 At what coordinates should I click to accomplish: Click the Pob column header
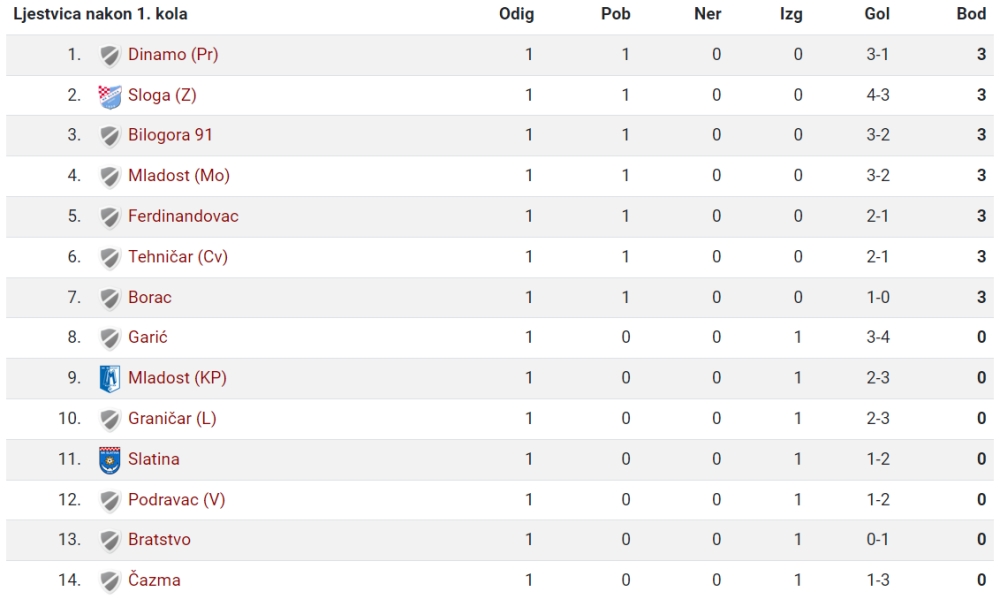pos(615,14)
